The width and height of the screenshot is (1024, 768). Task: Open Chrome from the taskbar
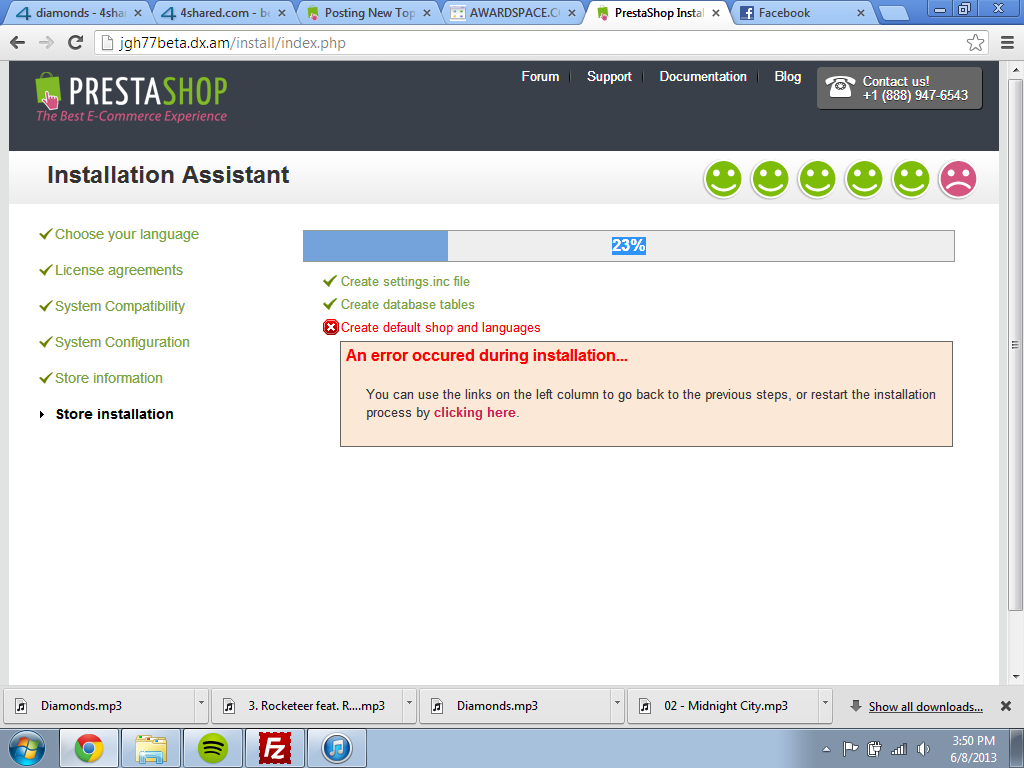89,748
